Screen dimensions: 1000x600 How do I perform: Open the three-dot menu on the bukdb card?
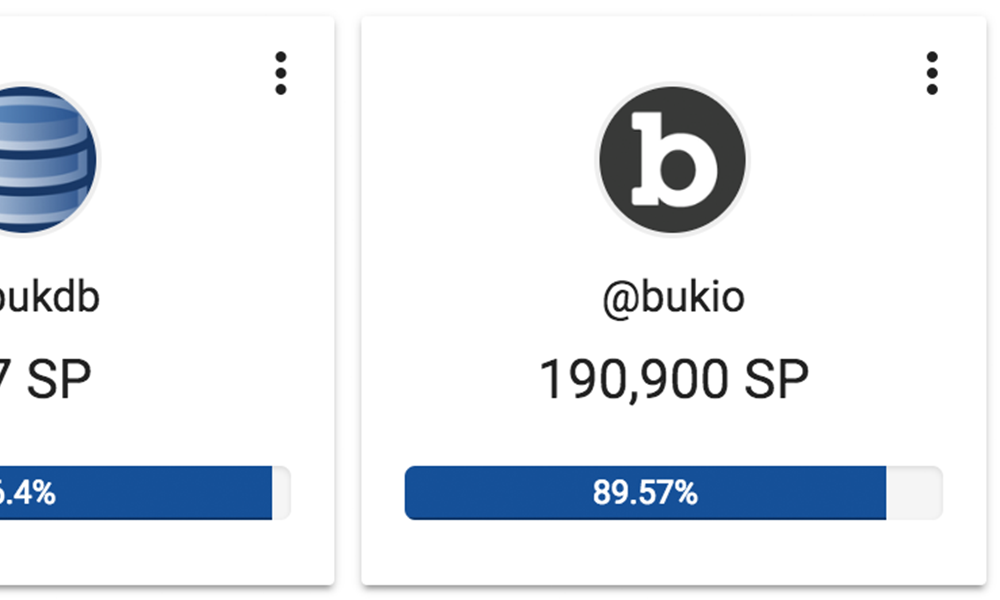281,73
